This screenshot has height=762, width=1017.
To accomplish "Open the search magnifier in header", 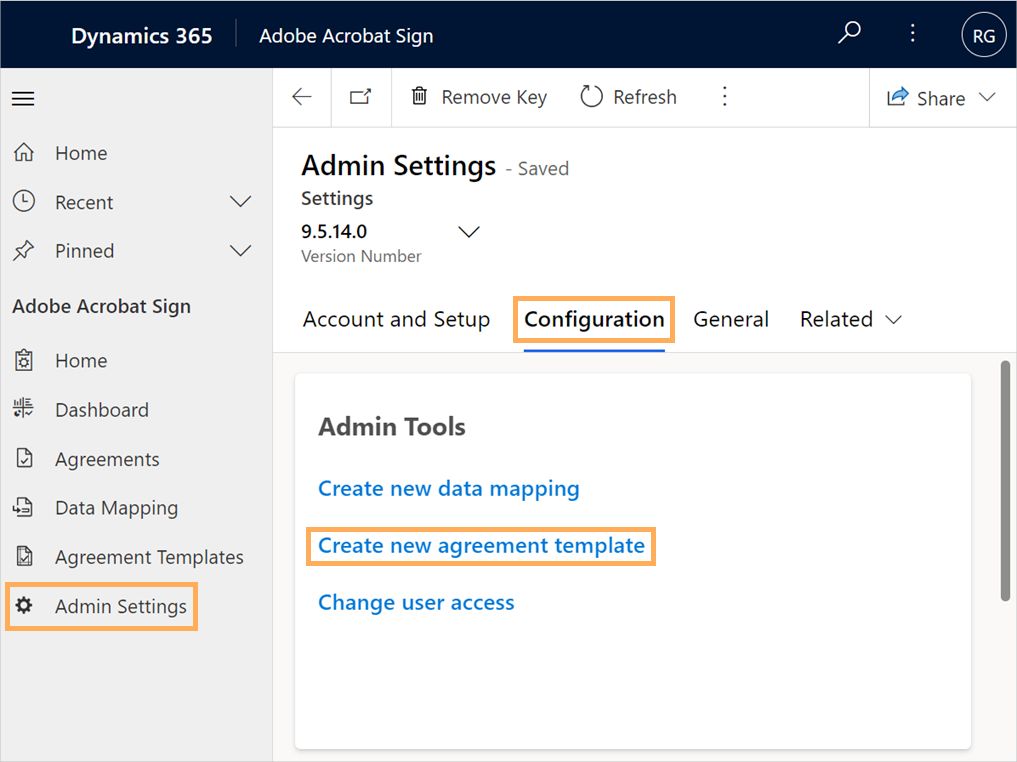I will (848, 32).
